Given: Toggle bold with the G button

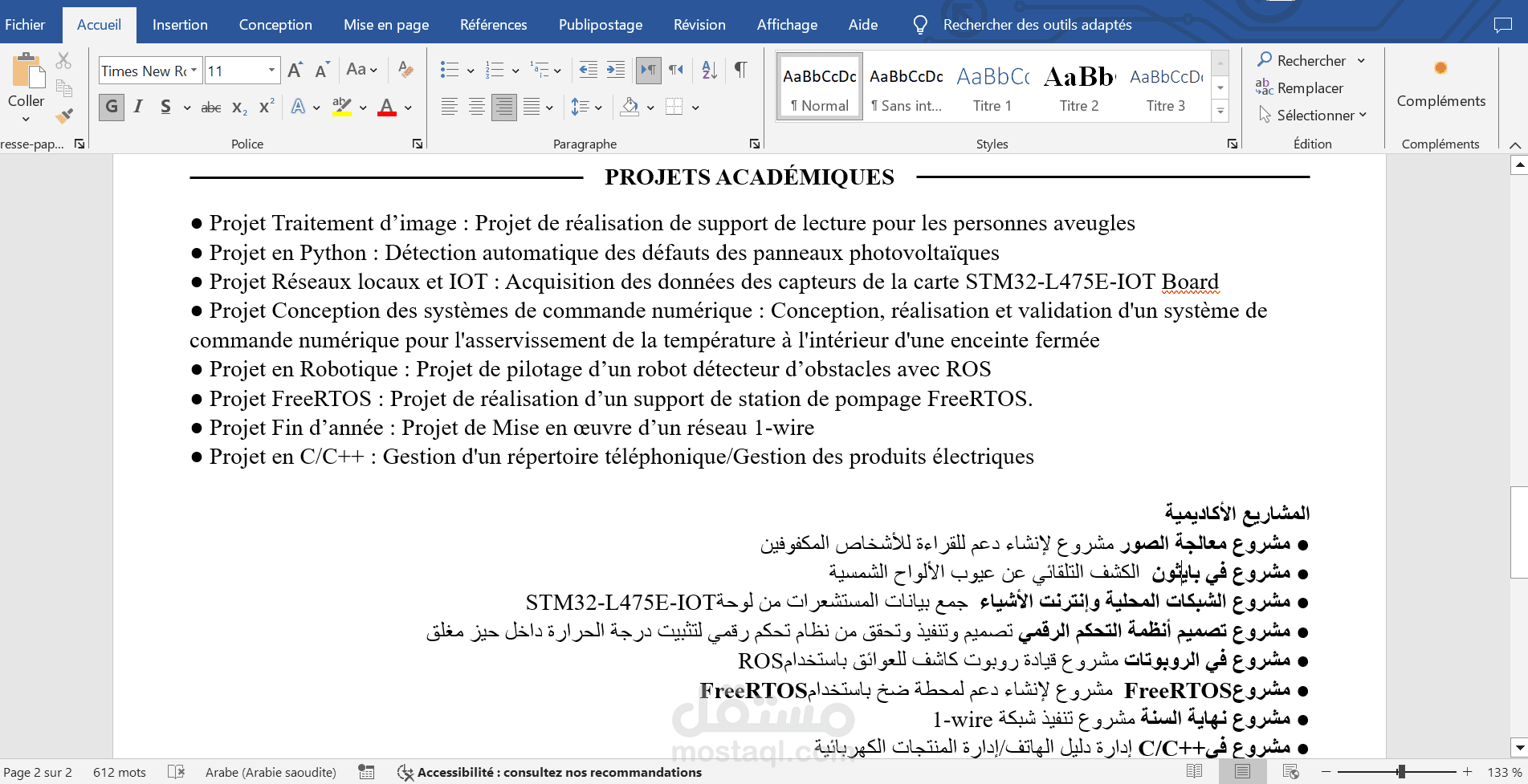Looking at the screenshot, I should tap(112, 107).
